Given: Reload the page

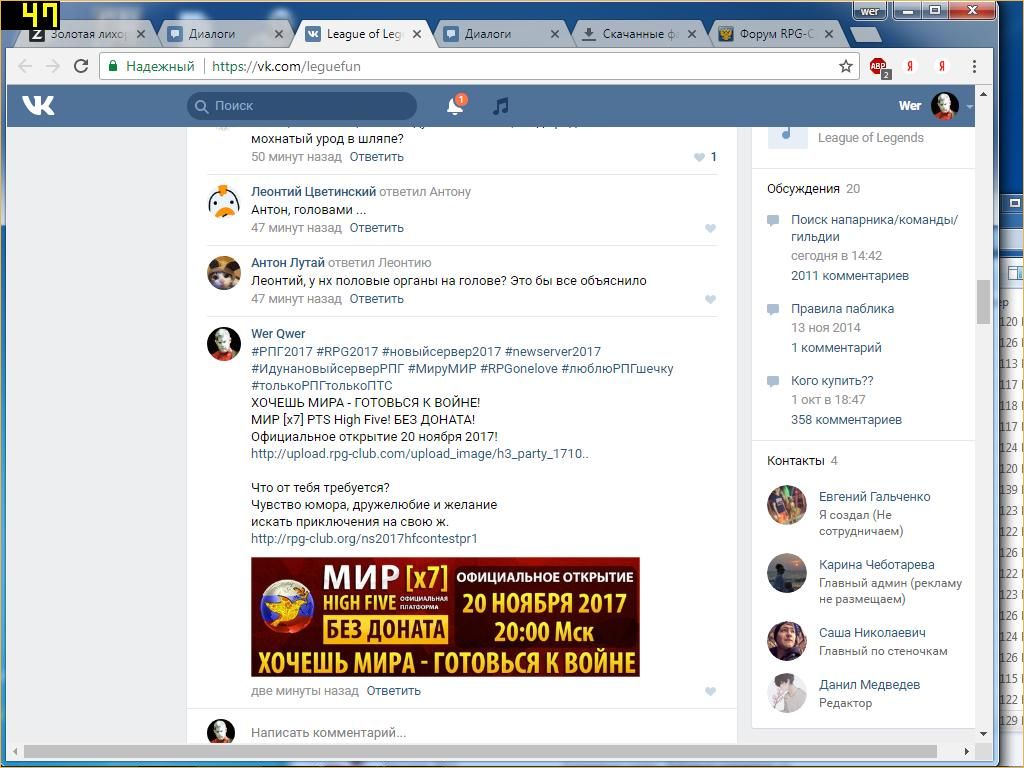Looking at the screenshot, I should click(82, 66).
